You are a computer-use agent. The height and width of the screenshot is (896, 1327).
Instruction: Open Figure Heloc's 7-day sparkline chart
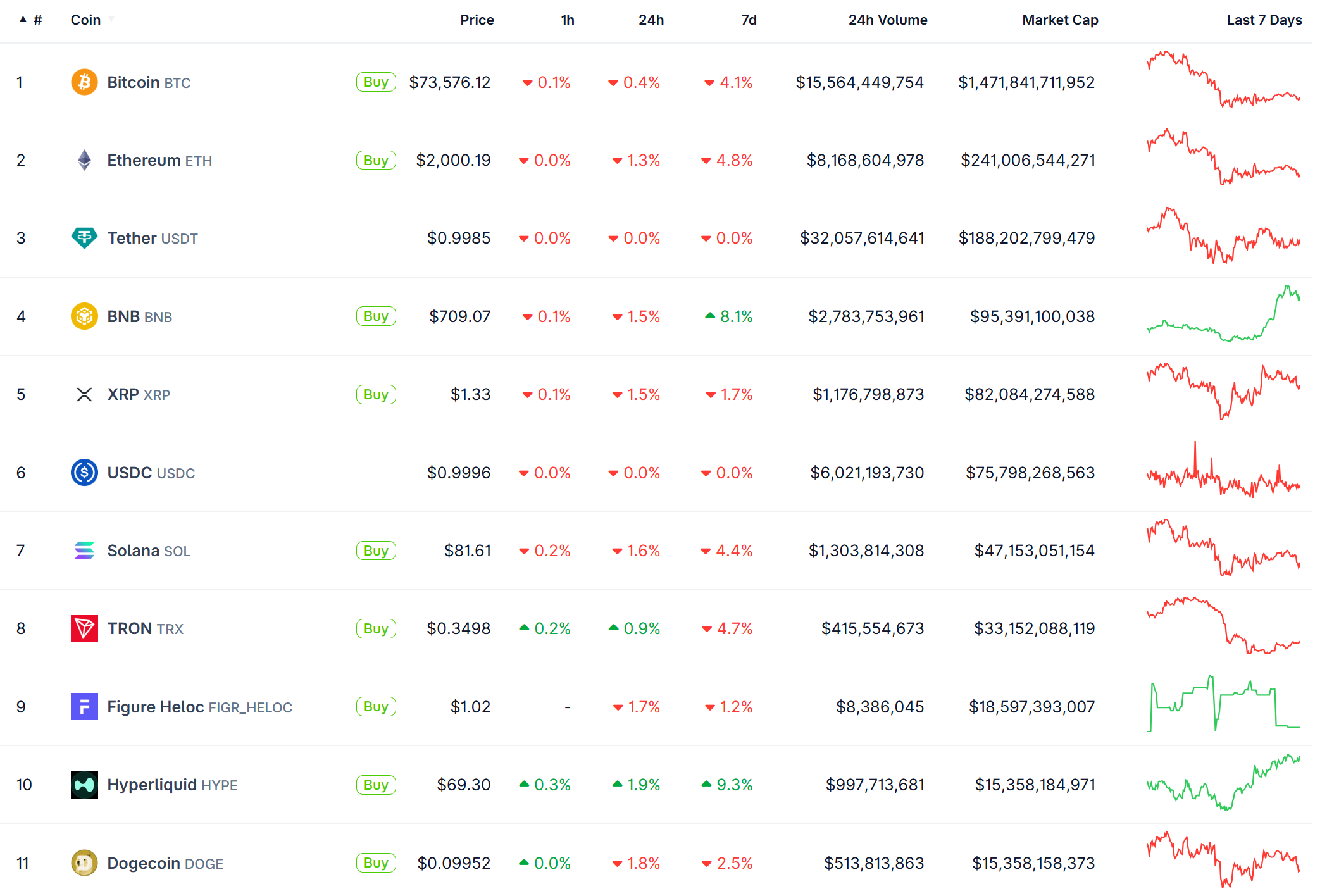pyautogui.click(x=1224, y=704)
